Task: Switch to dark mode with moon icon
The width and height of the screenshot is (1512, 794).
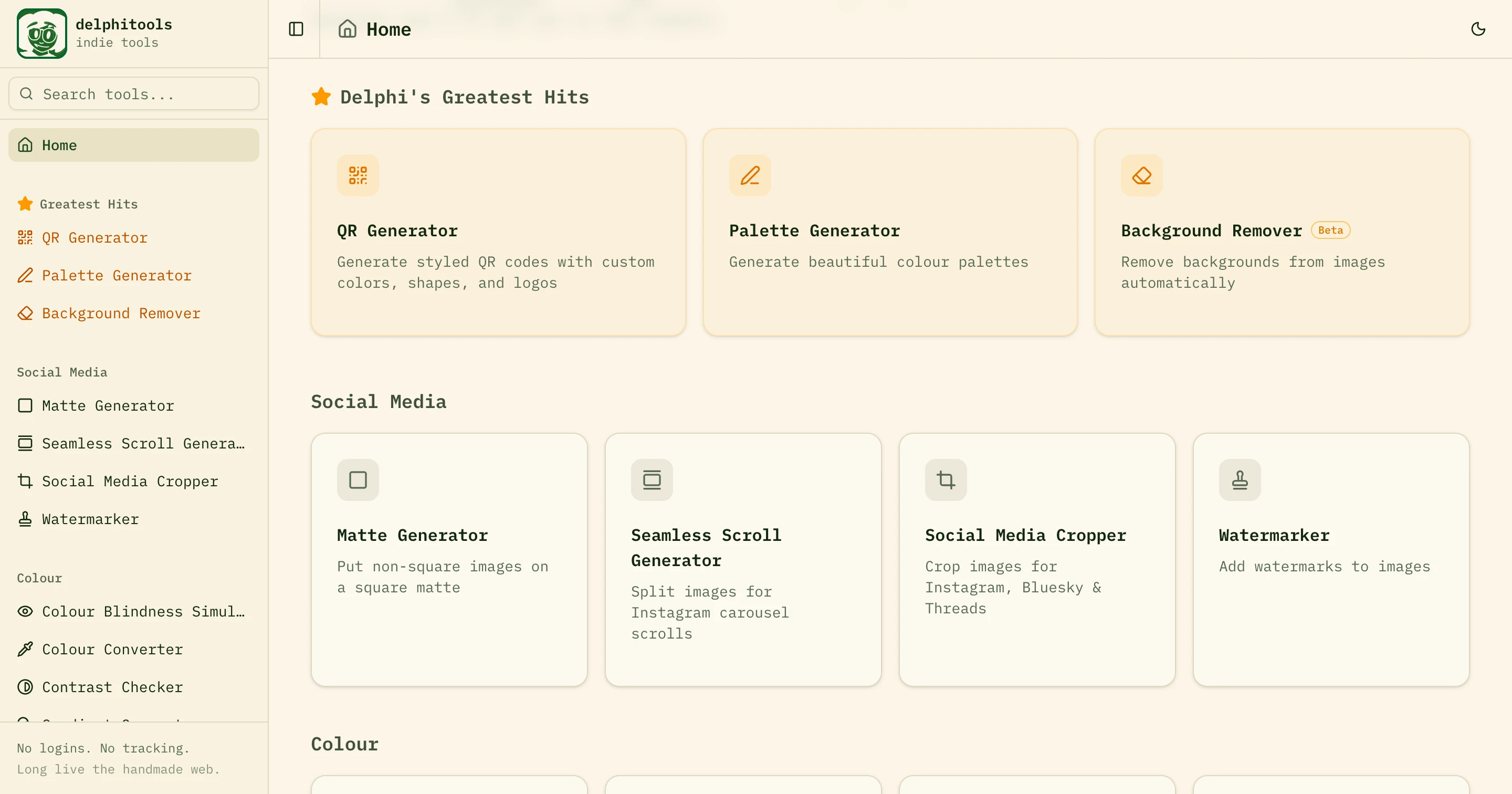Action: (x=1478, y=29)
